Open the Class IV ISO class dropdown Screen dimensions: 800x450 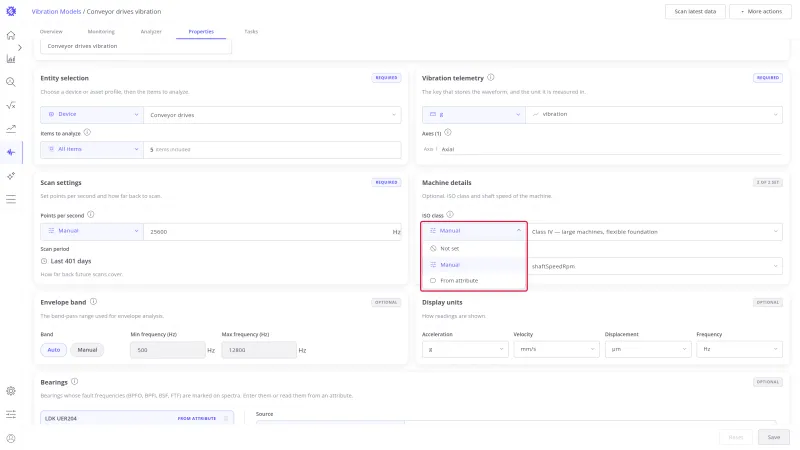[654, 232]
